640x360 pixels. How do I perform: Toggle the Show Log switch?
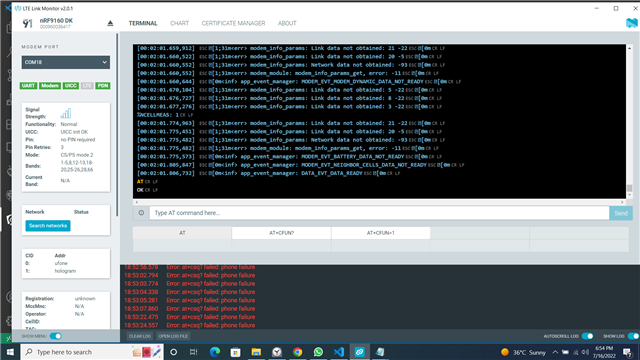pos(633,336)
